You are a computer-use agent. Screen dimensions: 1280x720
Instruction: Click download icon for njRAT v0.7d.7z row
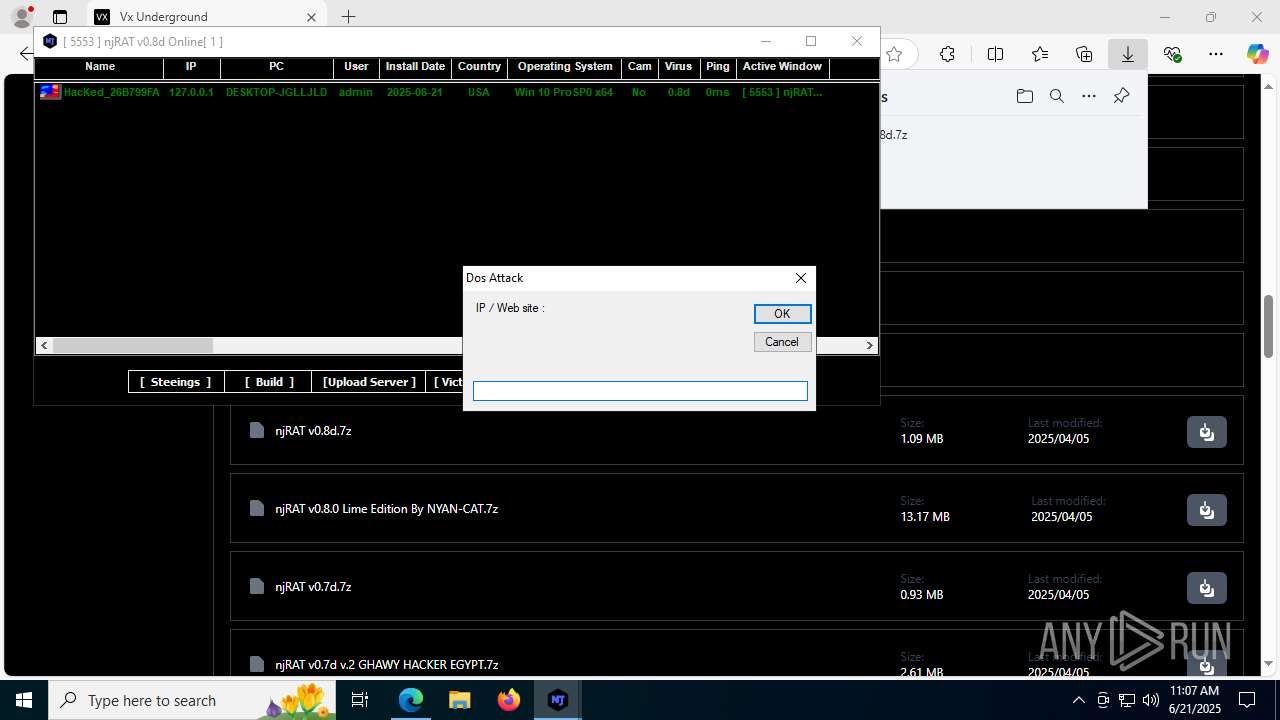[1207, 588]
